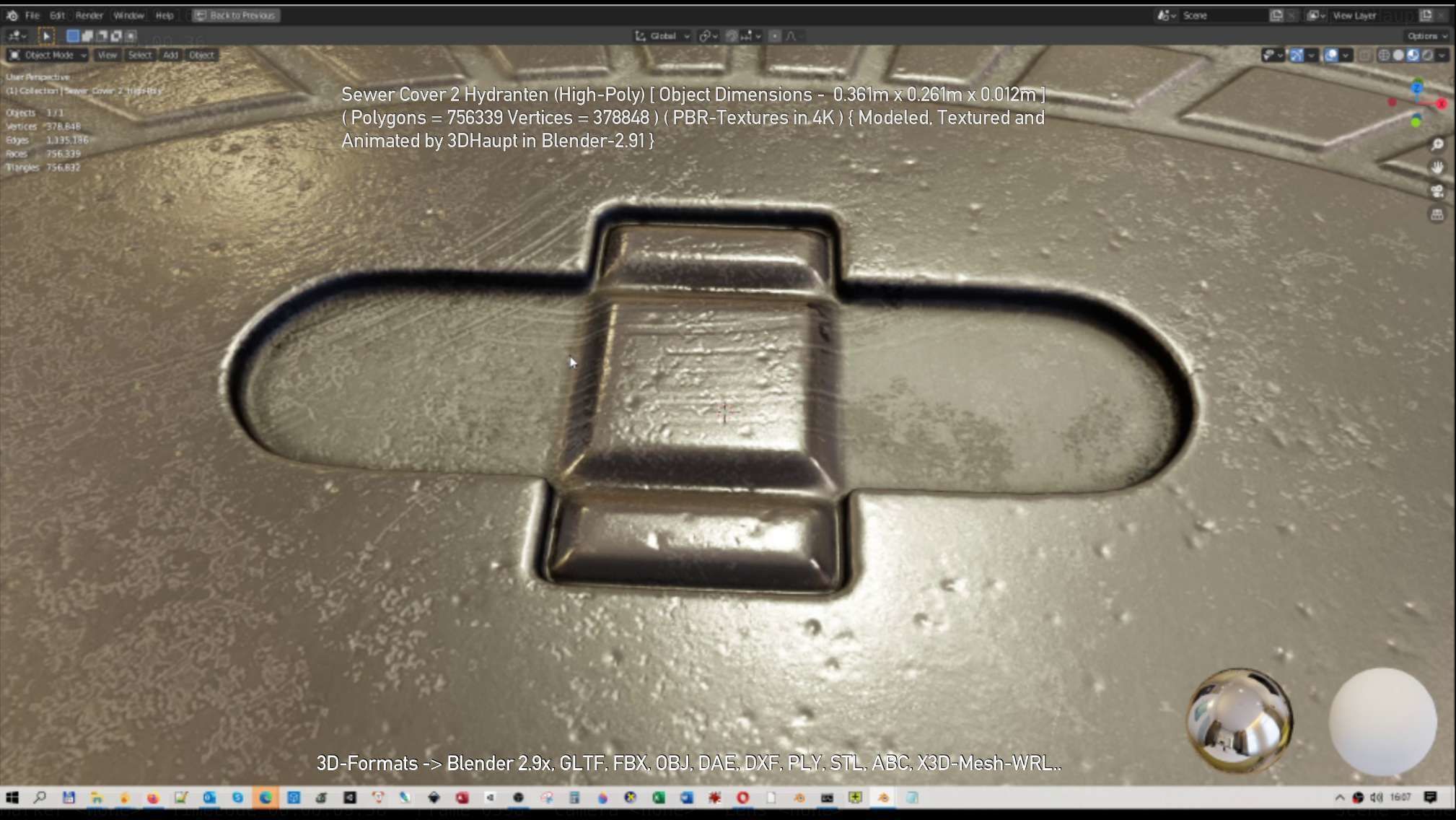Click volume speaker icon in system tray
The image size is (1456, 820).
[1376, 797]
